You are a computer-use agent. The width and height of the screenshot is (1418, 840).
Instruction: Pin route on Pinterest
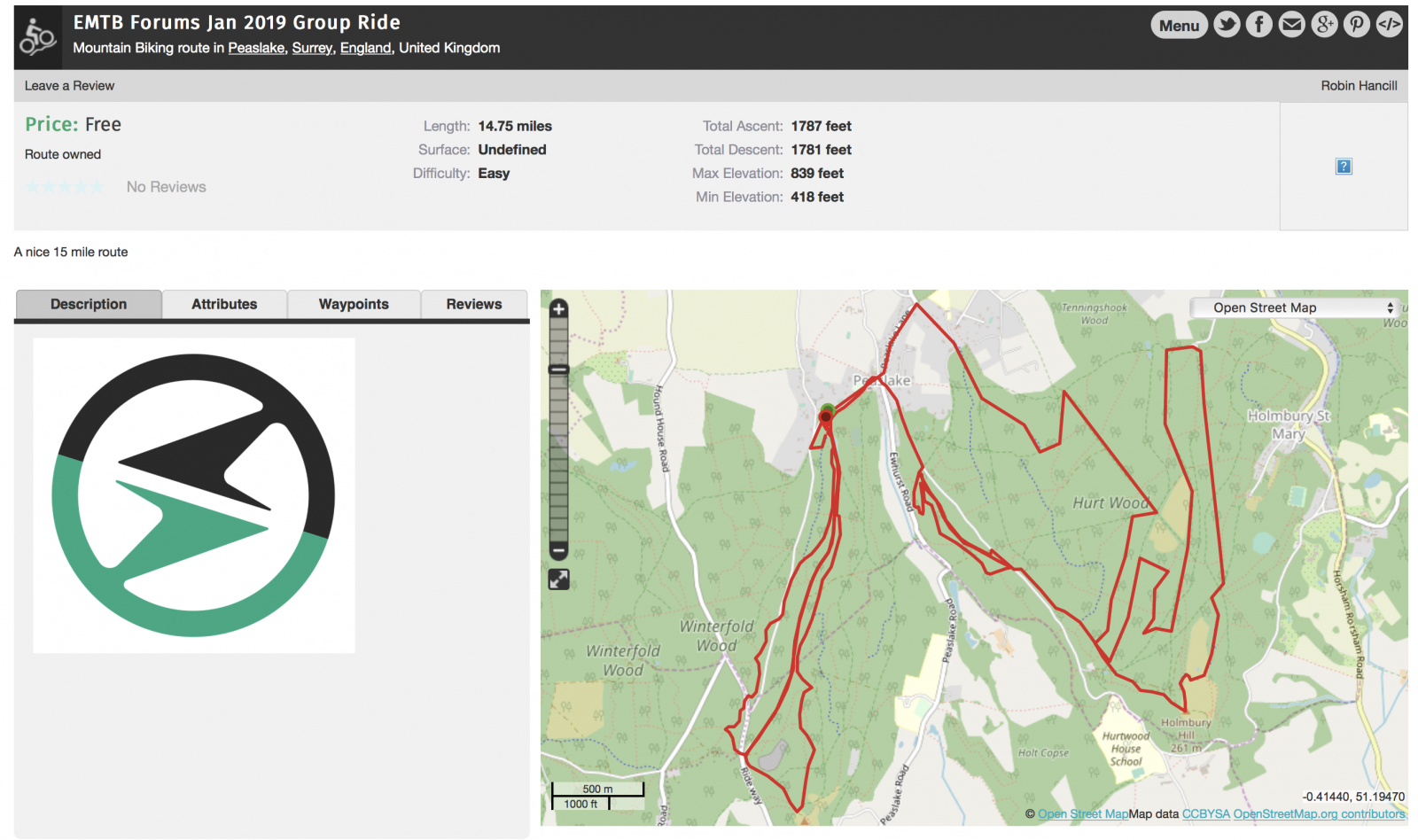[x=1357, y=25]
